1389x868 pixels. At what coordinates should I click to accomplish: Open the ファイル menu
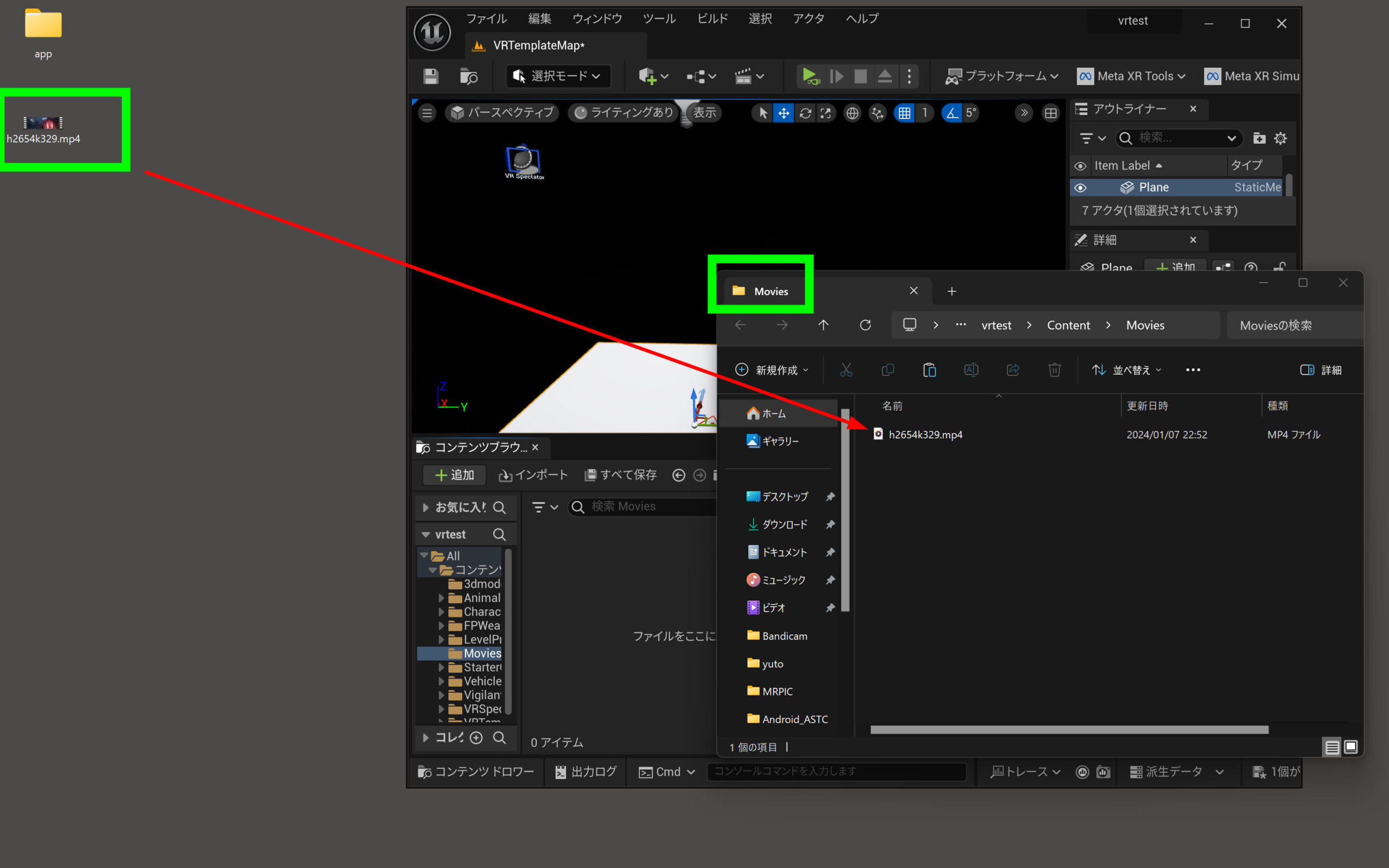(x=486, y=18)
